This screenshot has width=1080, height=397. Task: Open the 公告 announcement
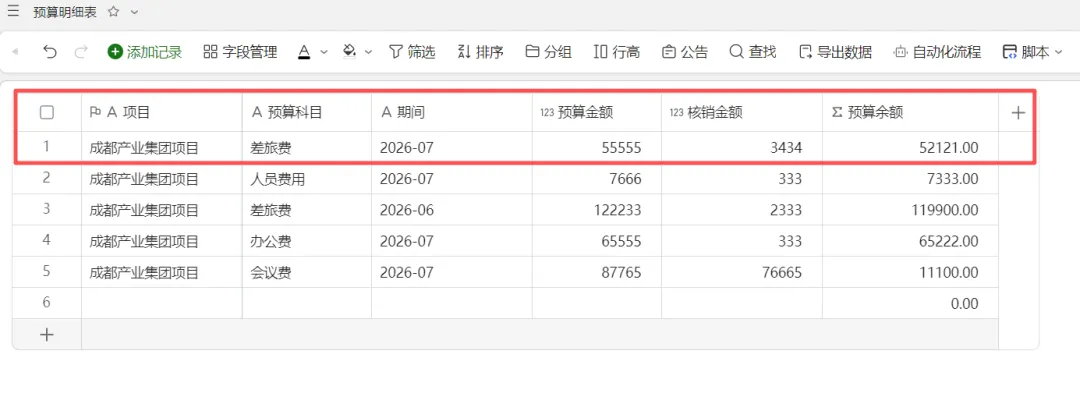click(685, 52)
